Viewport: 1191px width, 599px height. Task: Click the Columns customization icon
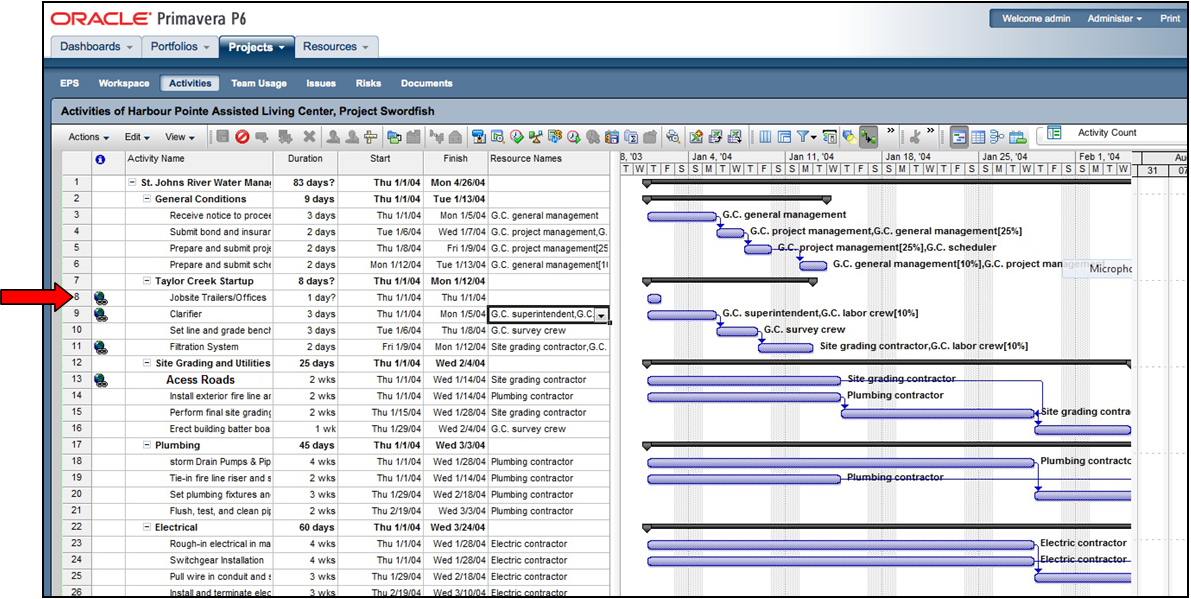[x=765, y=137]
